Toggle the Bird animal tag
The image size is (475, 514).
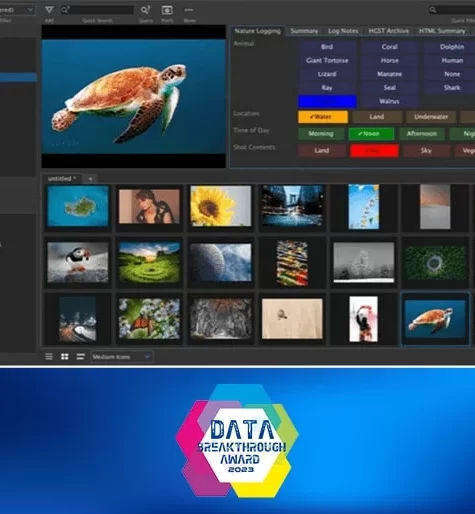click(x=327, y=47)
